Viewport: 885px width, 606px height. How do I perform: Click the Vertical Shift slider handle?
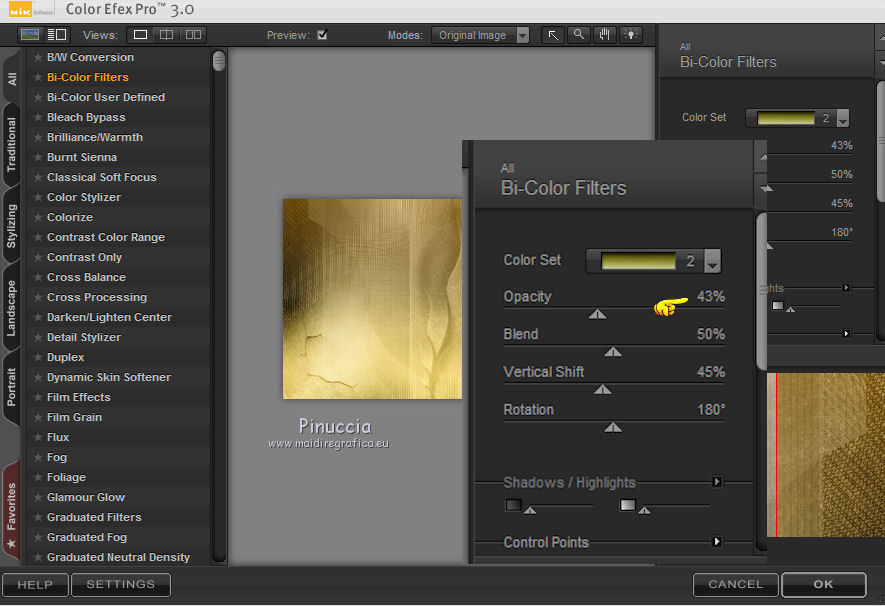[603, 390]
